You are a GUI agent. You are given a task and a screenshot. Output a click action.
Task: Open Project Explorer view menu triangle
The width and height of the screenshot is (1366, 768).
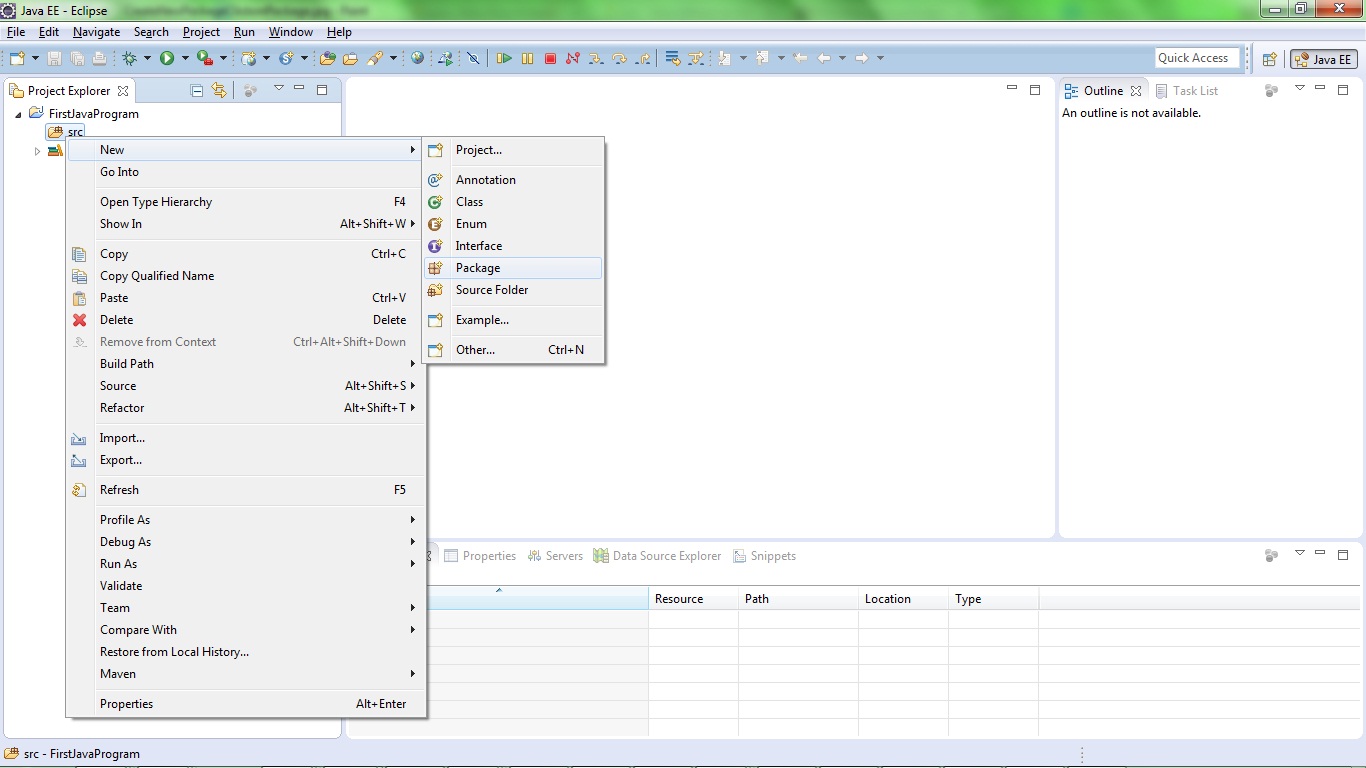click(x=279, y=89)
